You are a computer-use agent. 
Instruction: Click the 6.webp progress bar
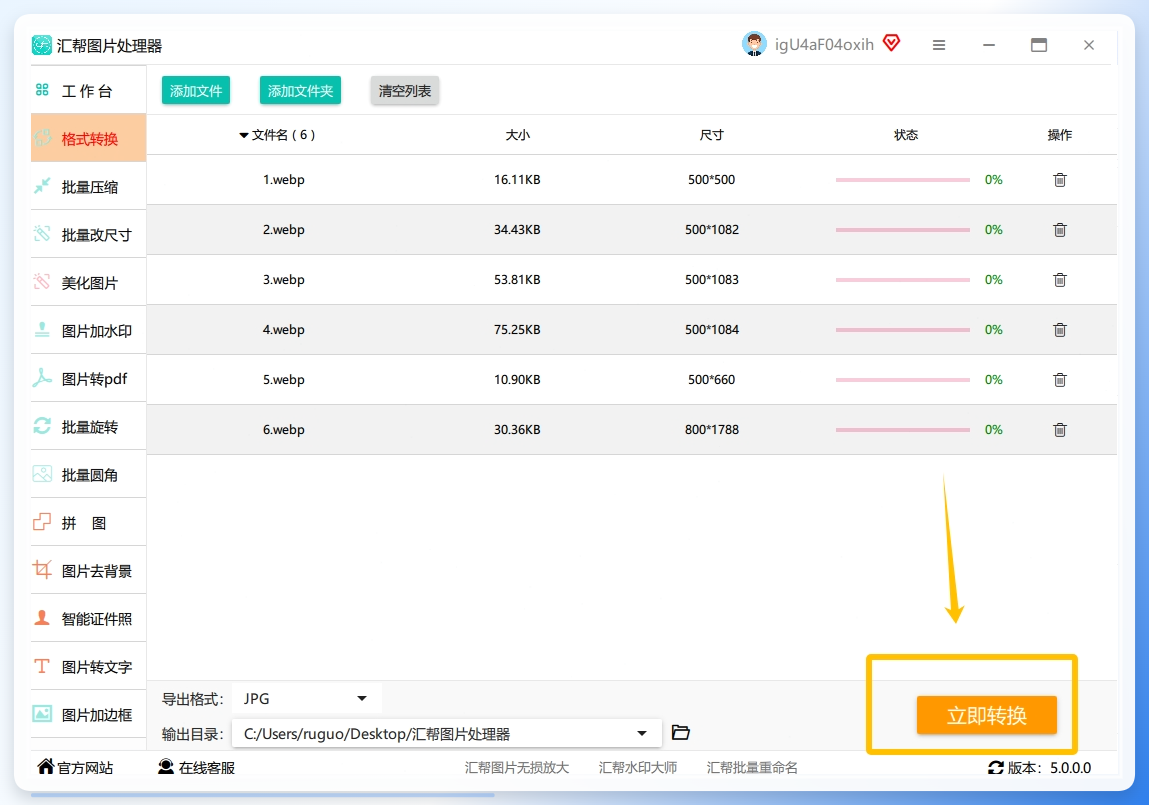click(x=902, y=429)
